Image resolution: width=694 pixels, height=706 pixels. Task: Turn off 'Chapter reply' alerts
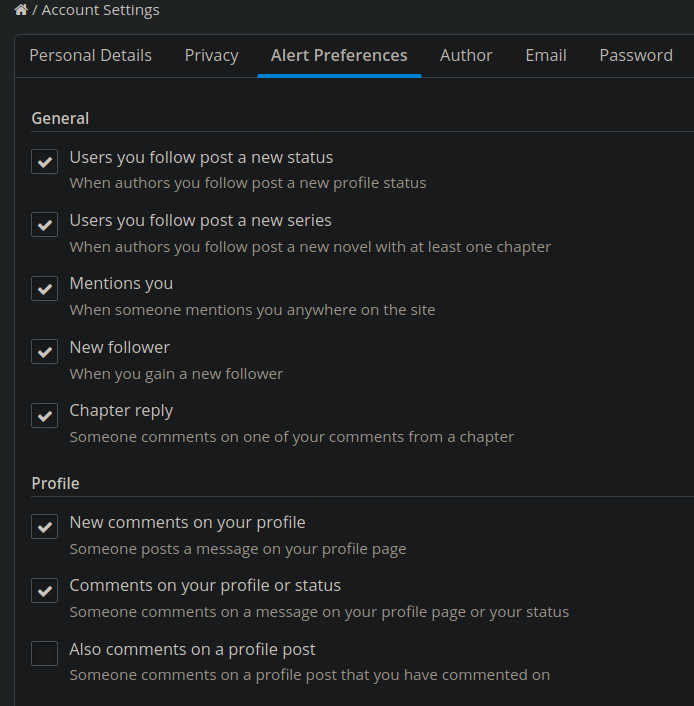(45, 414)
